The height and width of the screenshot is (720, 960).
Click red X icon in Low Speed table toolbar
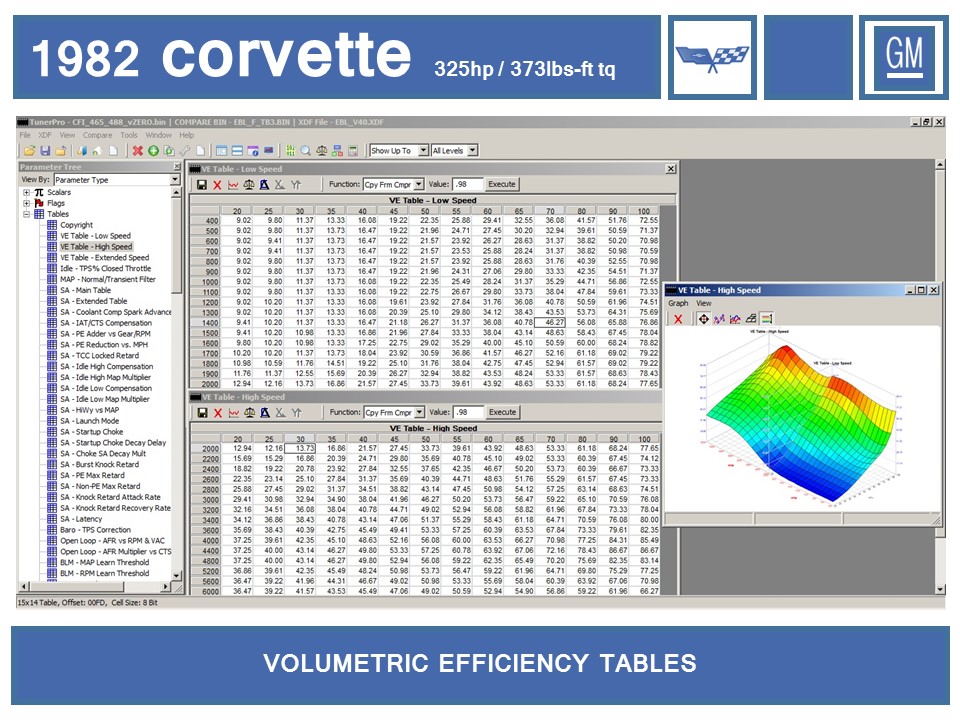(x=217, y=185)
